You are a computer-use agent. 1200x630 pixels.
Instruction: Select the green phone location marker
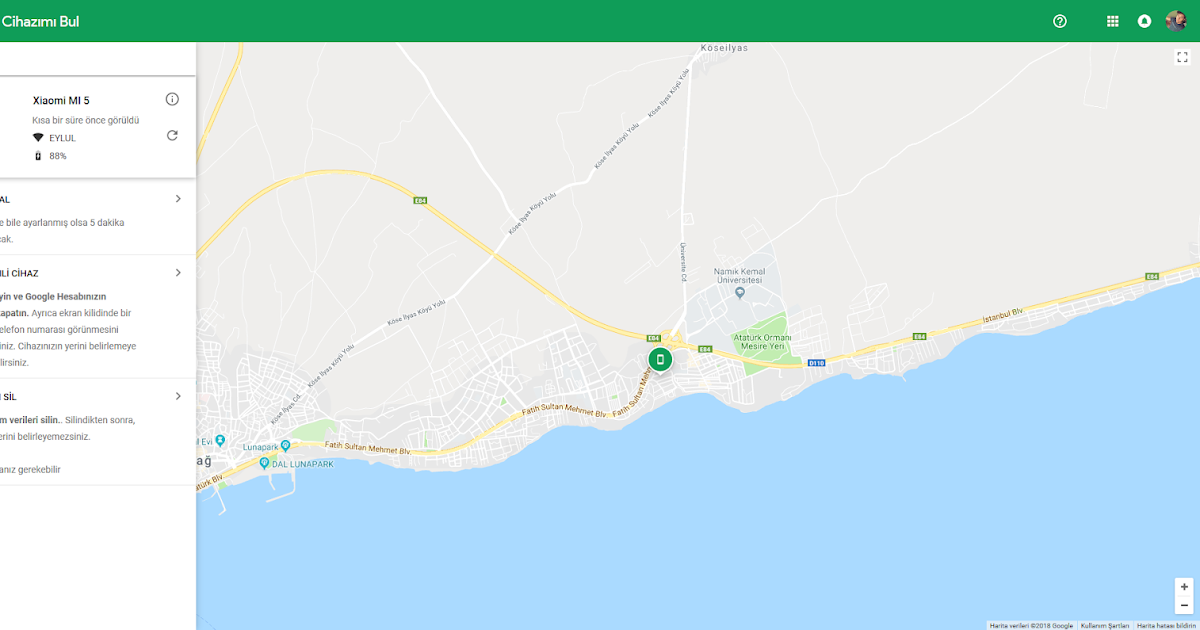tap(659, 359)
